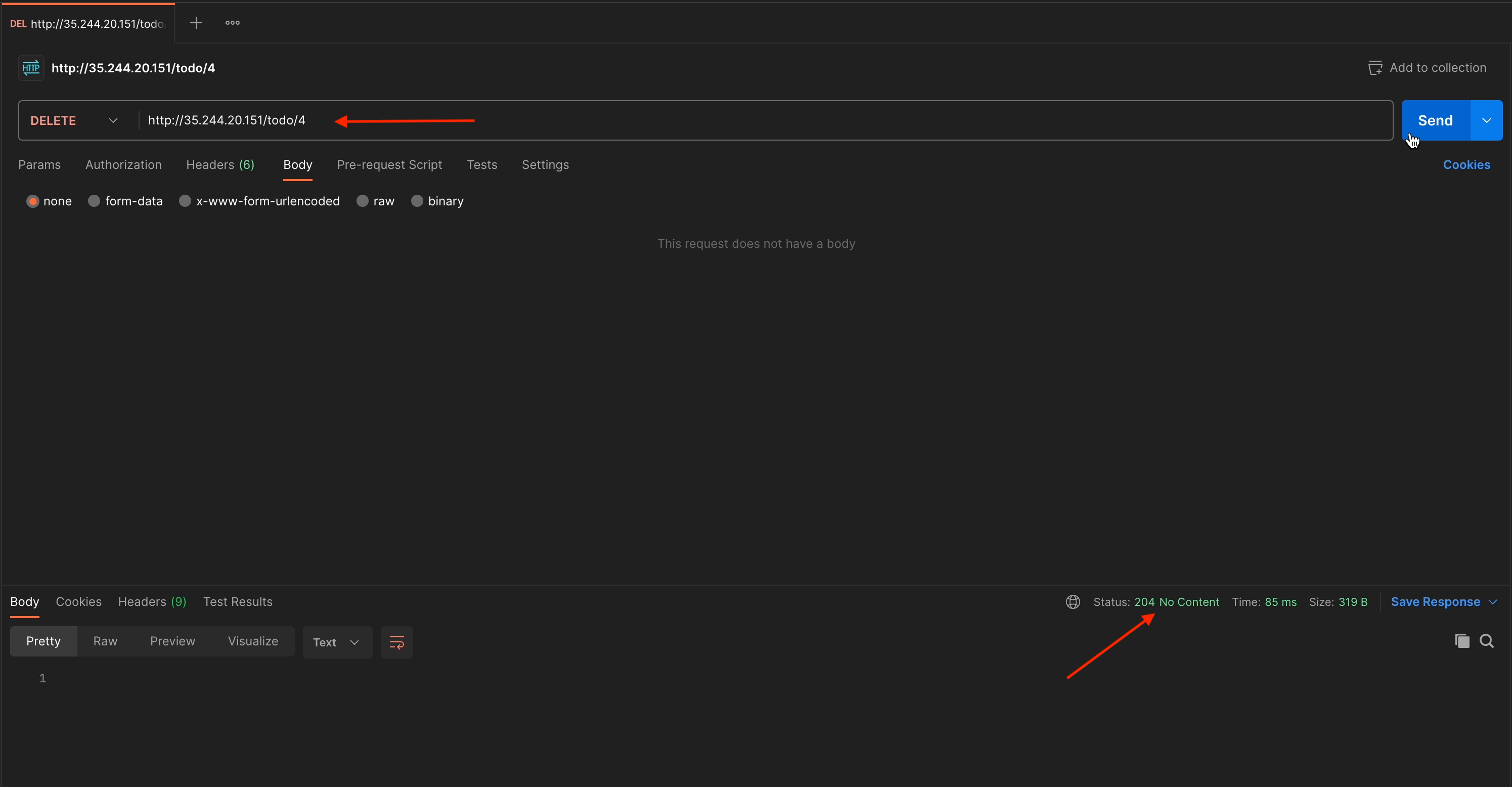This screenshot has height=787, width=1512.
Task: Click the HTTP request type icon
Action: point(31,68)
